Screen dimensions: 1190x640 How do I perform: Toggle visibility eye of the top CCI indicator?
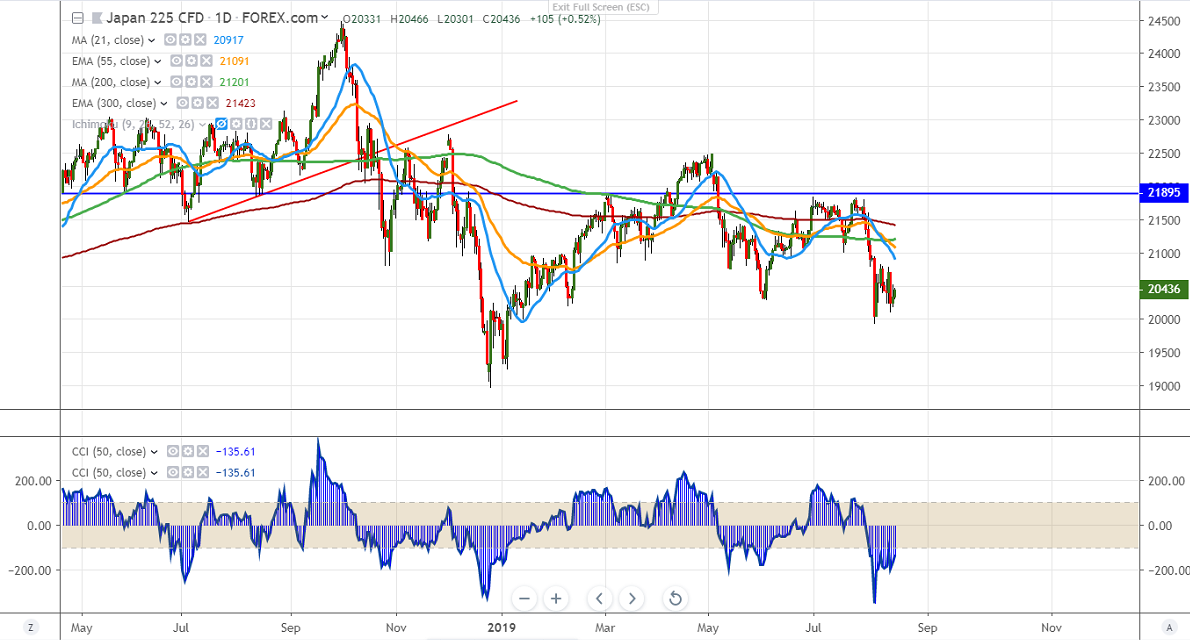click(174, 451)
